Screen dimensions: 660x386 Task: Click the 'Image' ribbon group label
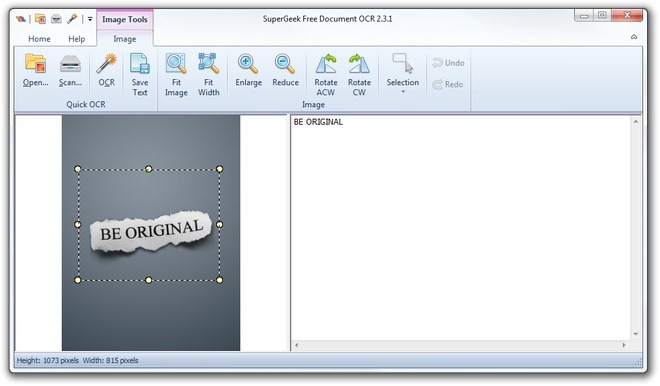313,104
